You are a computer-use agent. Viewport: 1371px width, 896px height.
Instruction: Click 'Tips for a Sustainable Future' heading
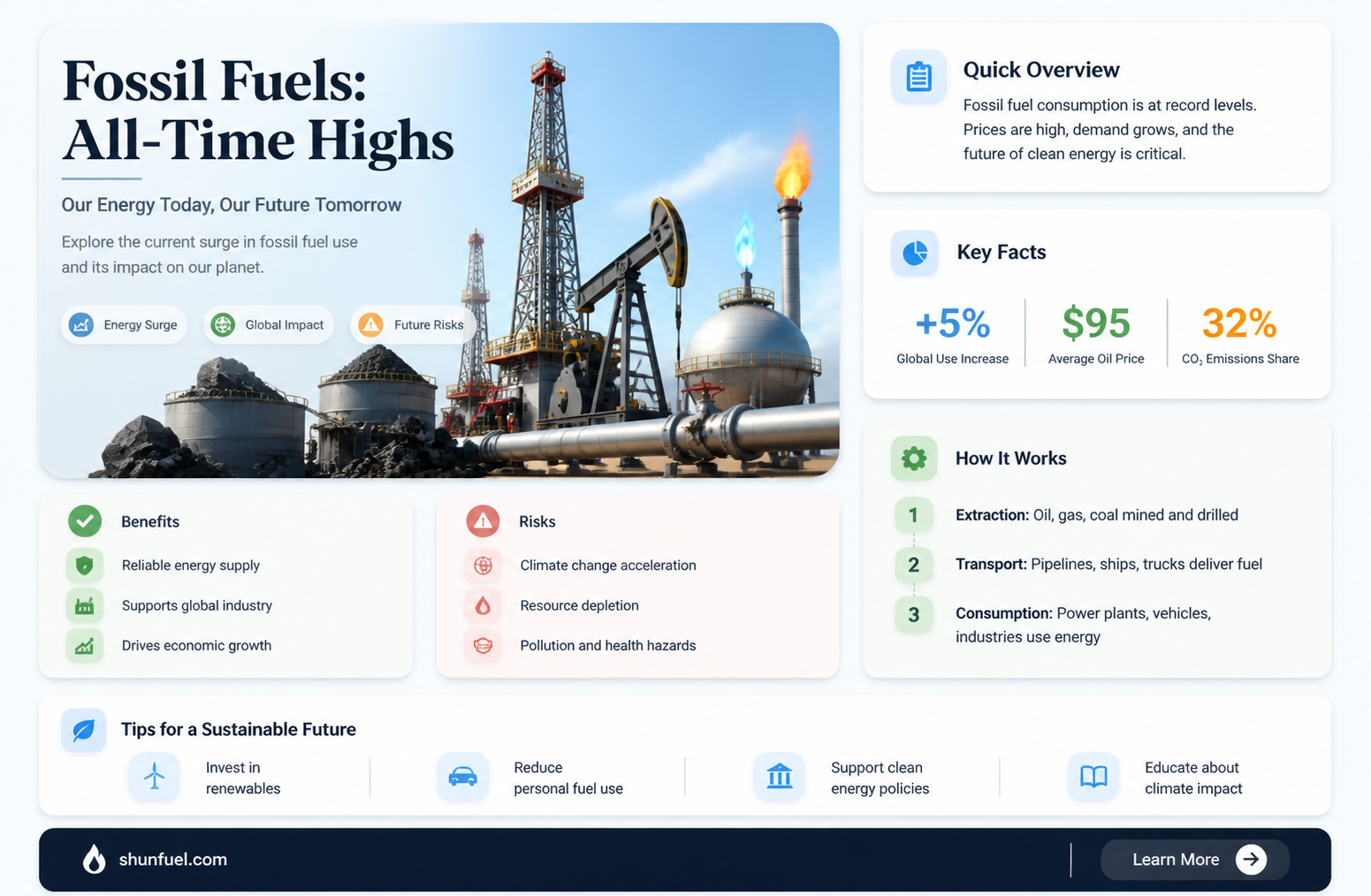239,730
